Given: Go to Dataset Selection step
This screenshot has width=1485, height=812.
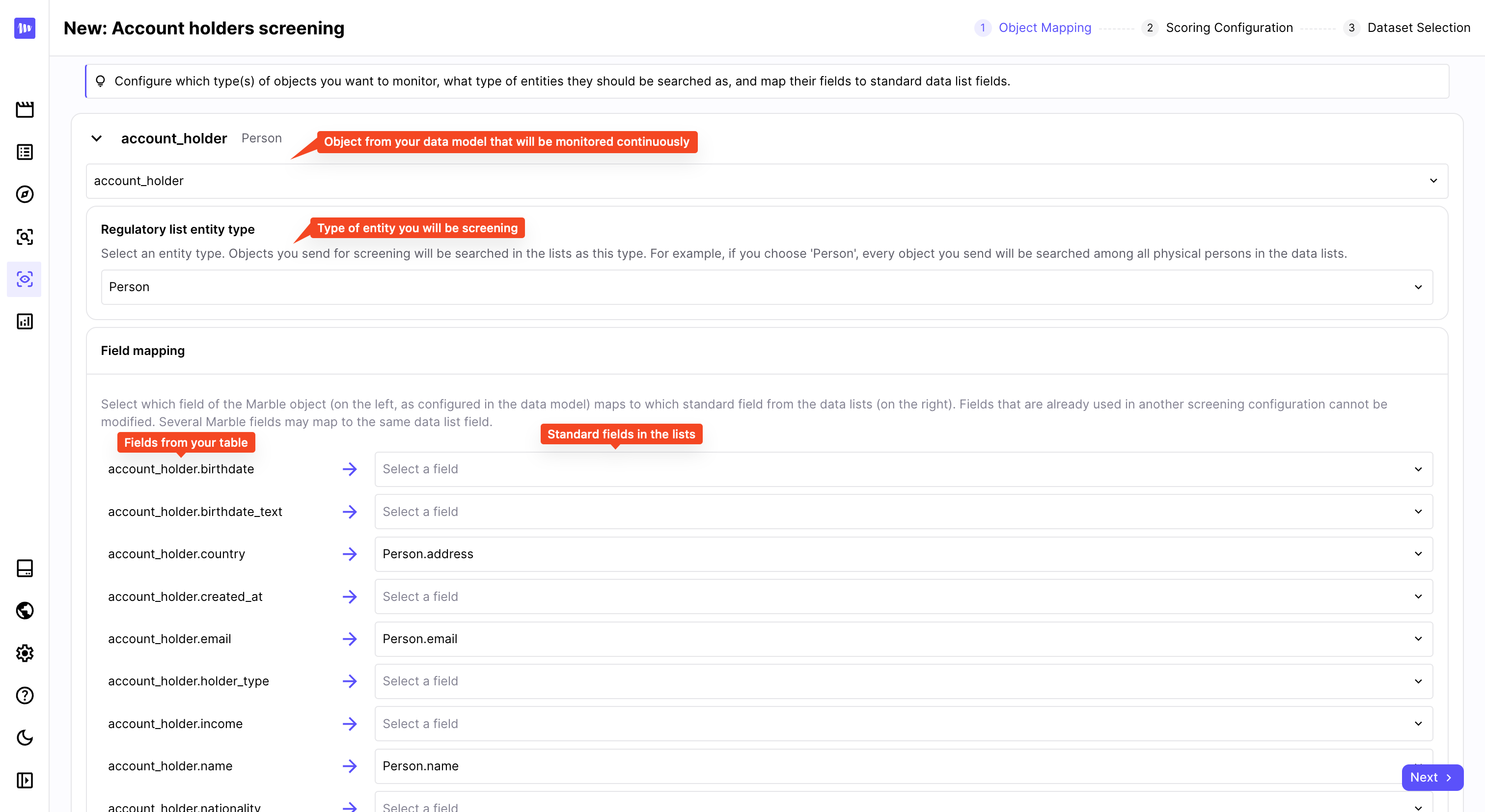Looking at the screenshot, I should point(1418,27).
